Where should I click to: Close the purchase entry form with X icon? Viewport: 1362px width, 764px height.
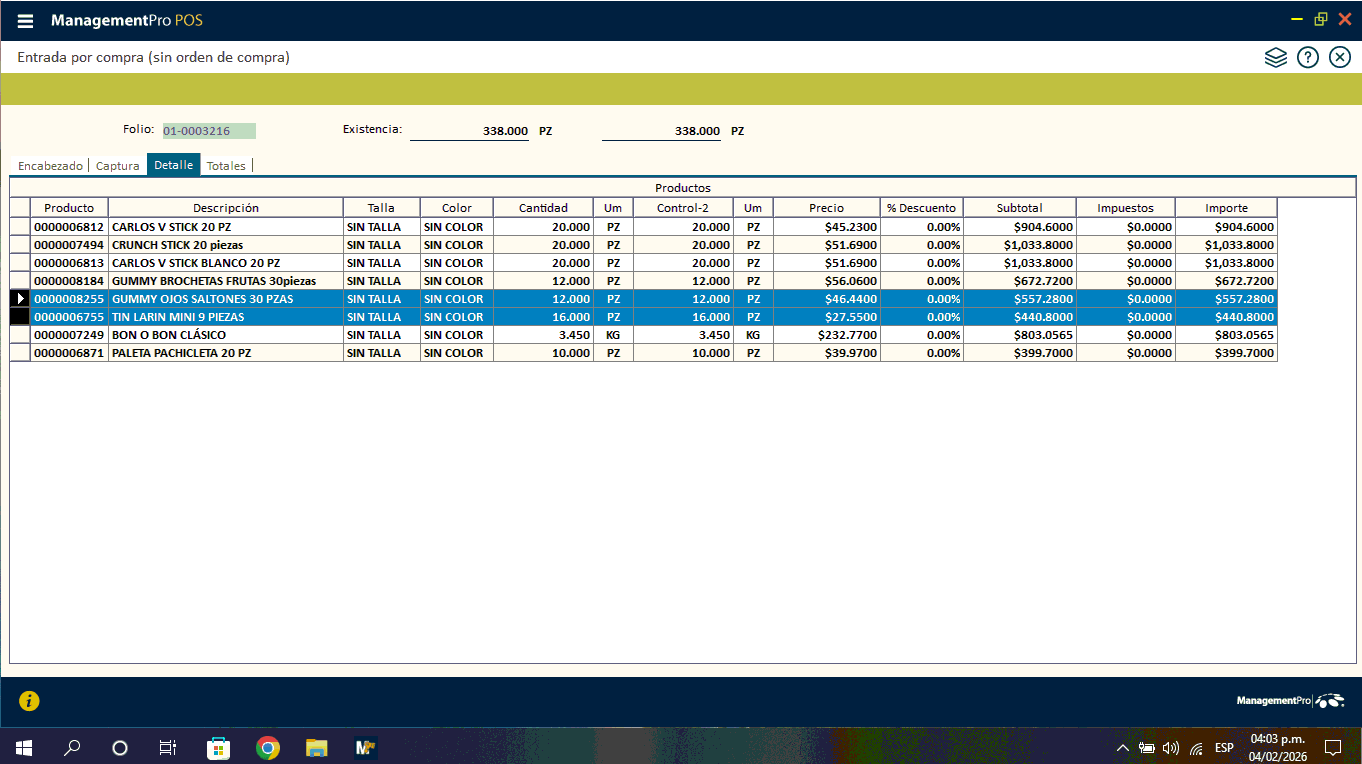1340,57
